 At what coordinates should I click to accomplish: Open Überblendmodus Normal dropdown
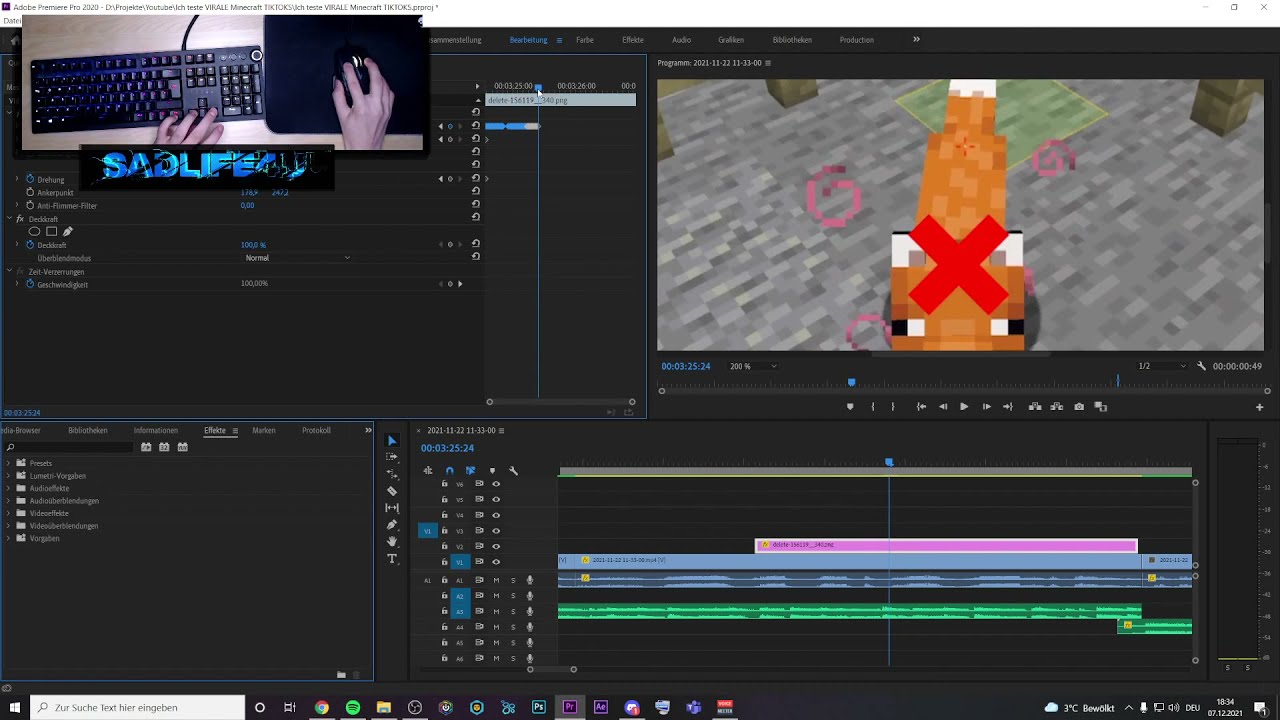[298, 258]
